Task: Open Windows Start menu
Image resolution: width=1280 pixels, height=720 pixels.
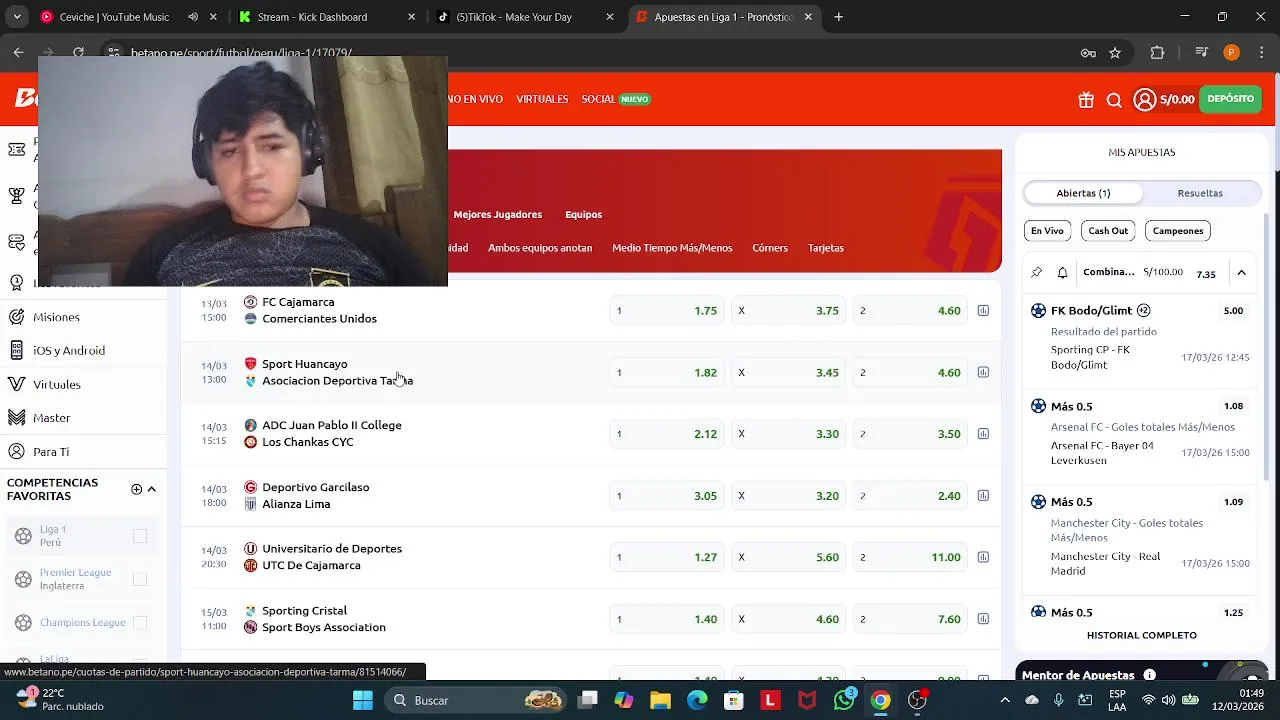Action: 363,700
